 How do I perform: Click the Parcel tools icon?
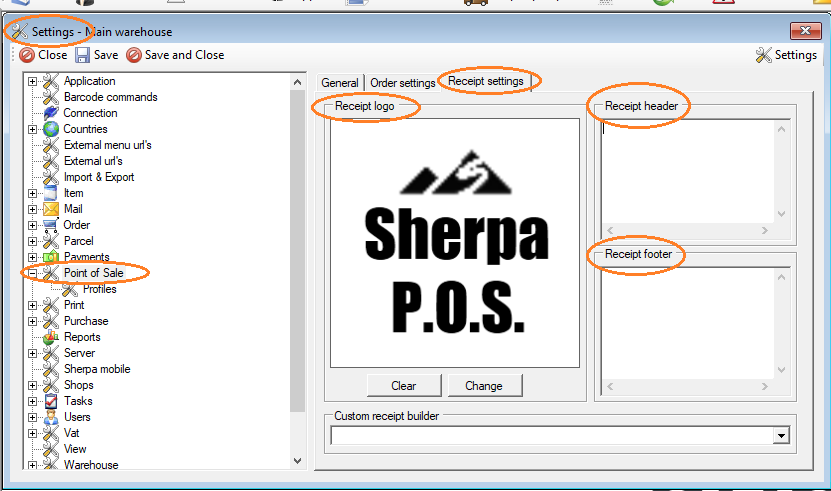(51, 241)
